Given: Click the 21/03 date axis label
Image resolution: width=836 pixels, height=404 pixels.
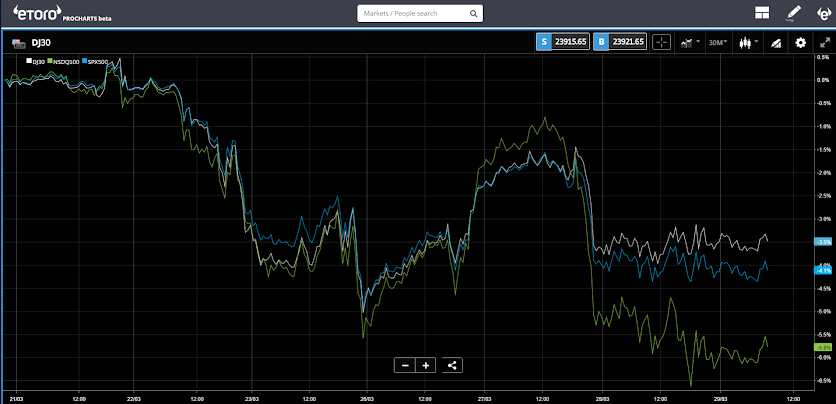Looking at the screenshot, I should pyautogui.click(x=17, y=398).
